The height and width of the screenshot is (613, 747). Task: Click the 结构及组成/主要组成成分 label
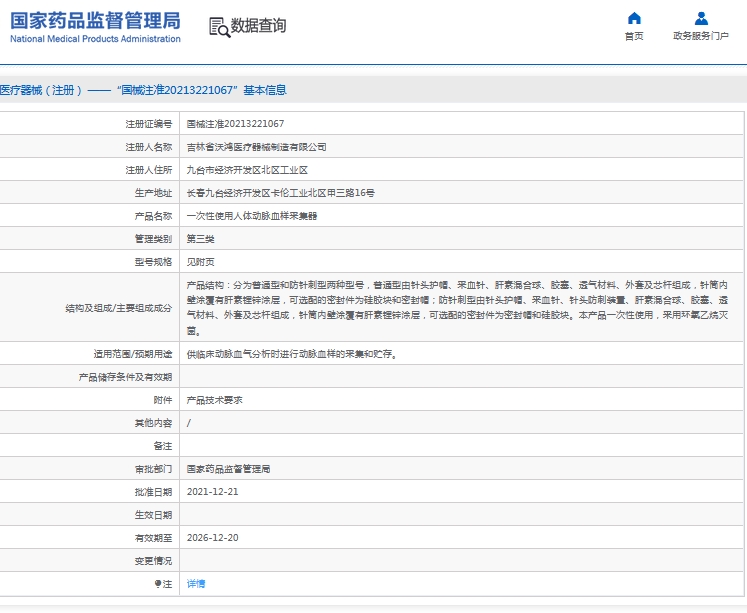(x=119, y=308)
